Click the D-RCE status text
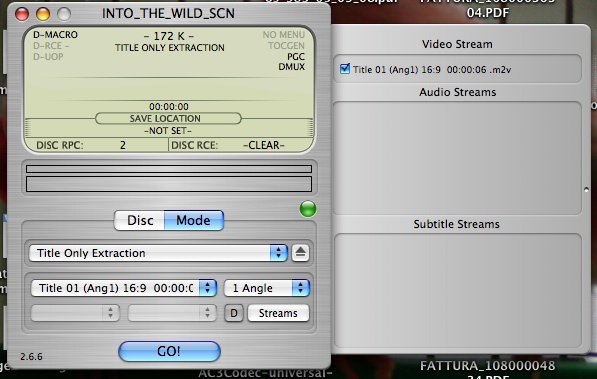 pyautogui.click(x=51, y=46)
